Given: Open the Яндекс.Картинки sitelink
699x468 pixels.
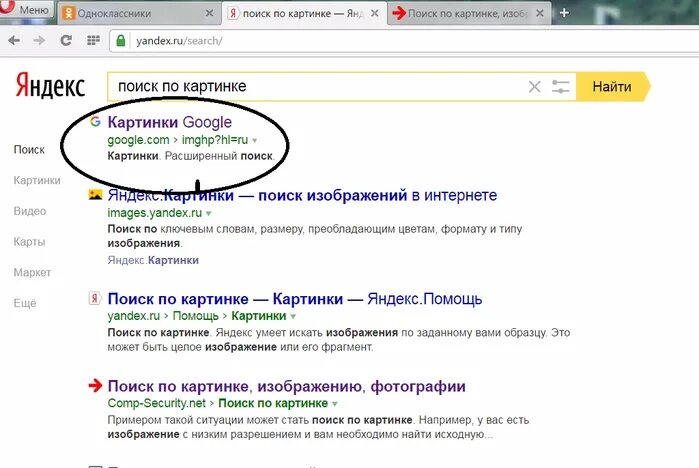Looking at the screenshot, I should 153,260.
